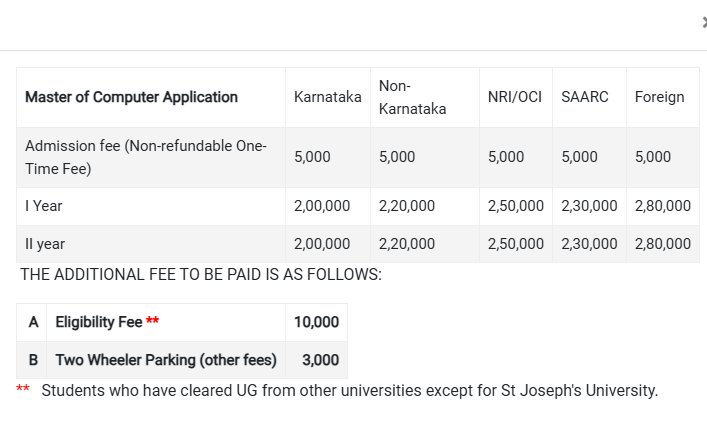Close the fee details popup
Image resolution: width=707 pixels, height=430 pixels.
(x=705, y=23)
